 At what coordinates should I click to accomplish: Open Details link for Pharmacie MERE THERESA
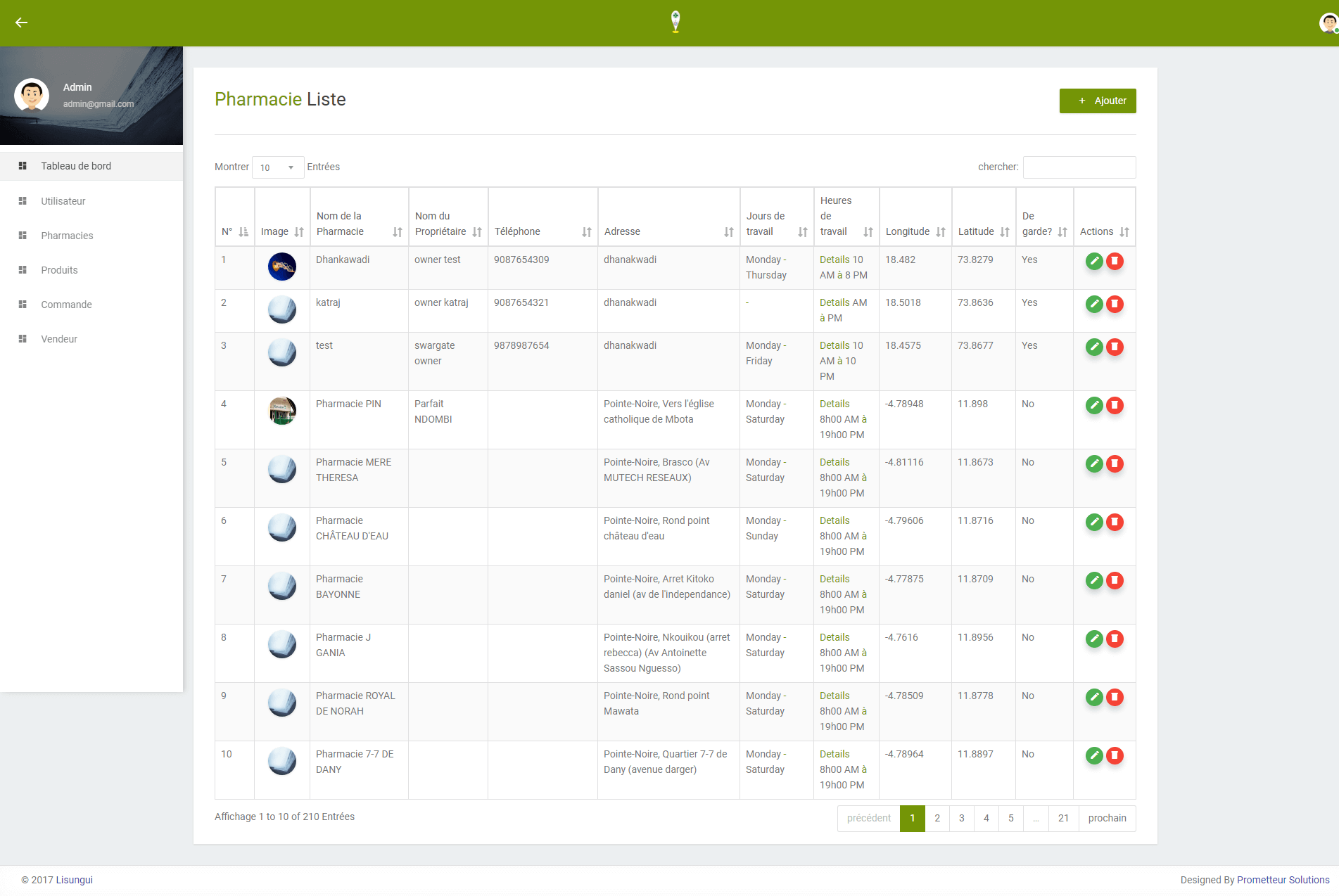(835, 463)
